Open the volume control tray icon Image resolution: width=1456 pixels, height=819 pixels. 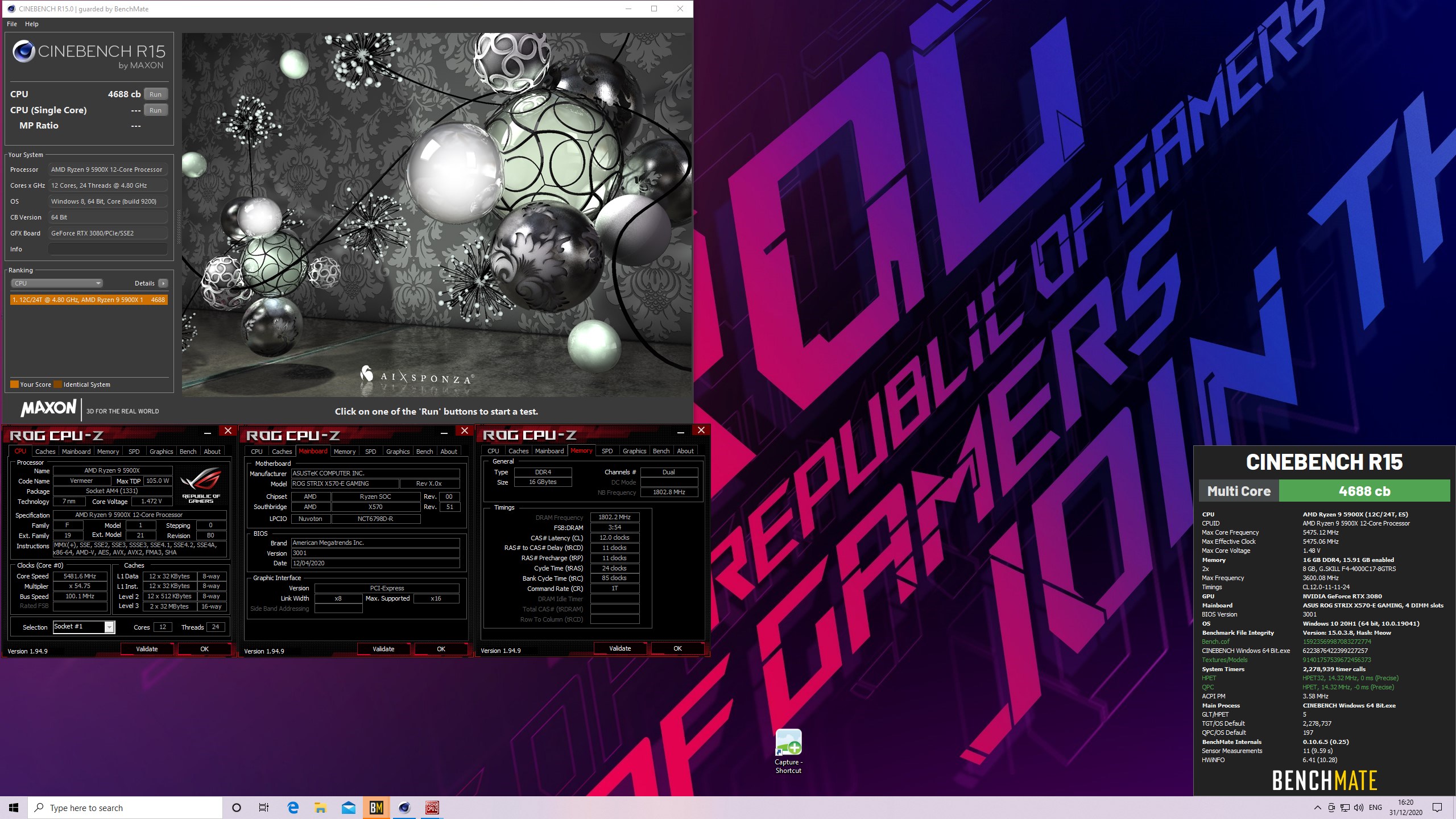(1359, 808)
